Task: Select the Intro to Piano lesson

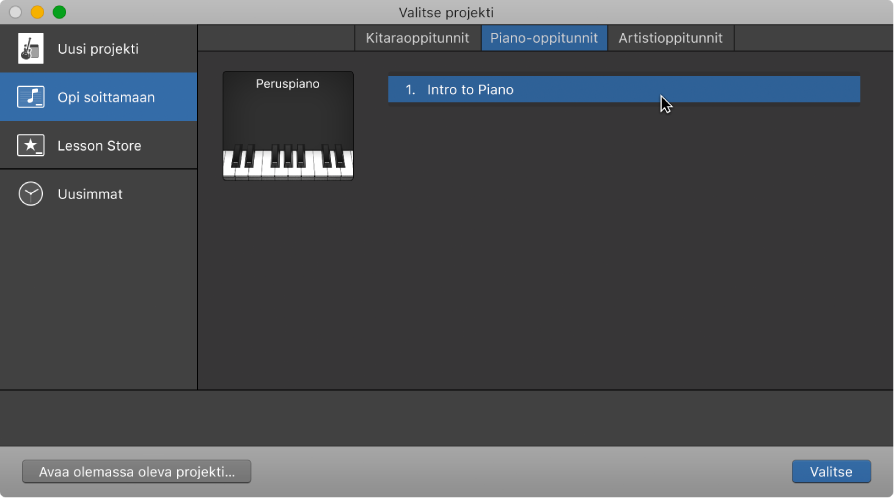Action: tap(470, 90)
